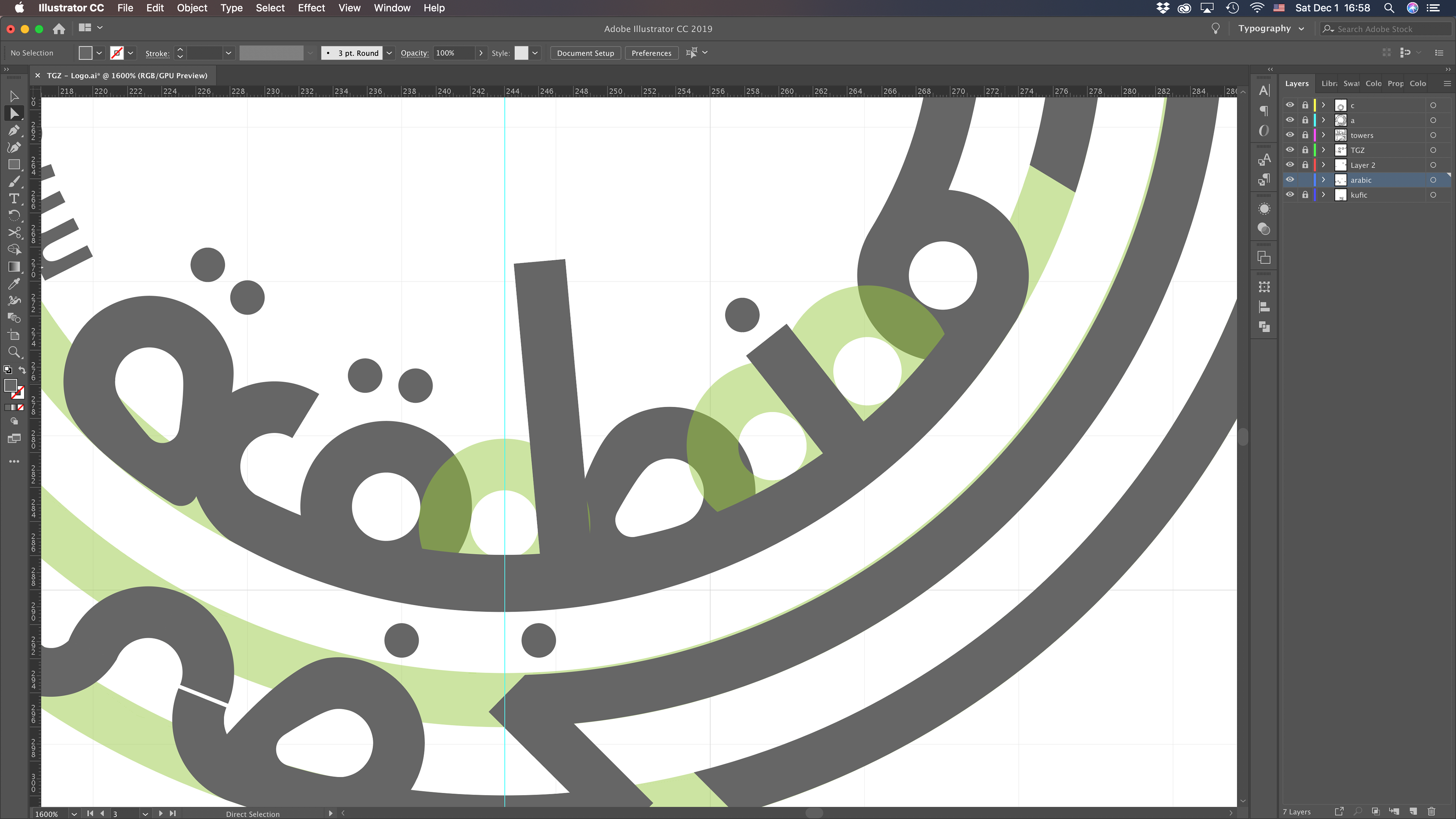
Task: Switch to the Properties panel tab
Action: coord(1395,83)
